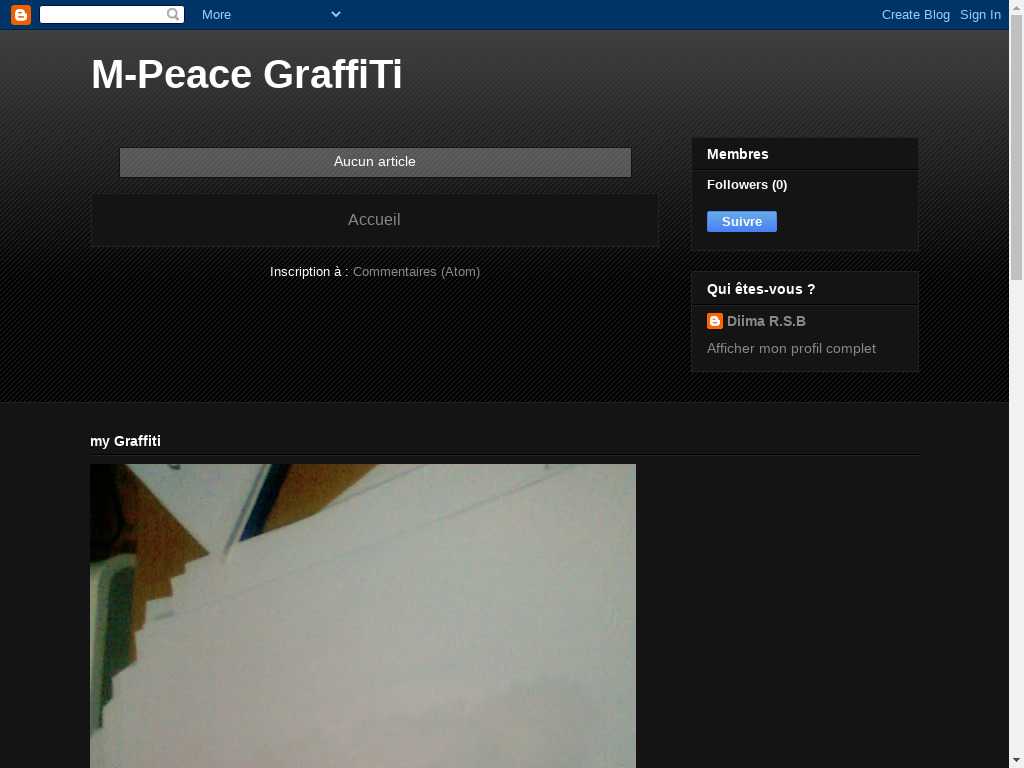Viewport: 1024px width, 768px height.
Task: Open the Create Blog link
Action: tap(915, 15)
